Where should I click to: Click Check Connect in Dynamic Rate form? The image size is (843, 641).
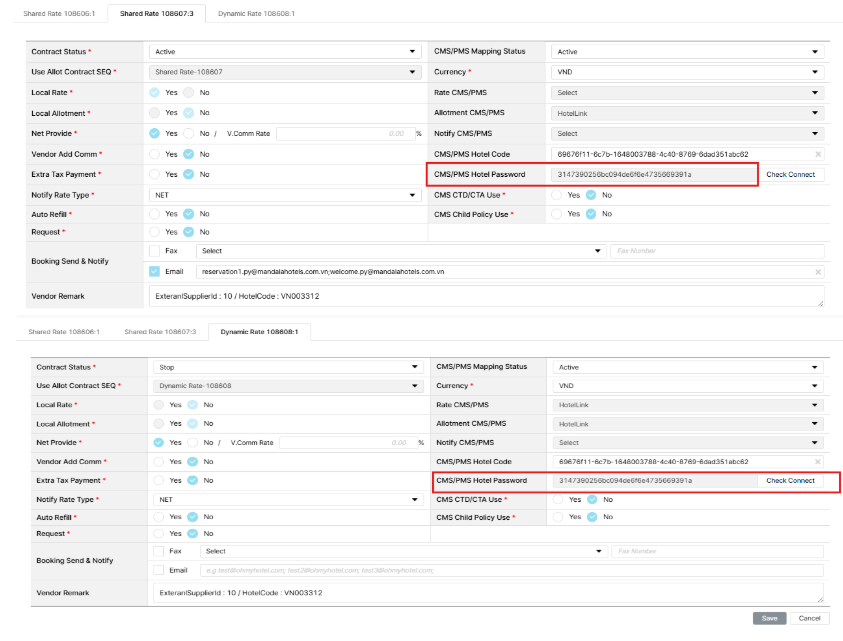tap(790, 481)
